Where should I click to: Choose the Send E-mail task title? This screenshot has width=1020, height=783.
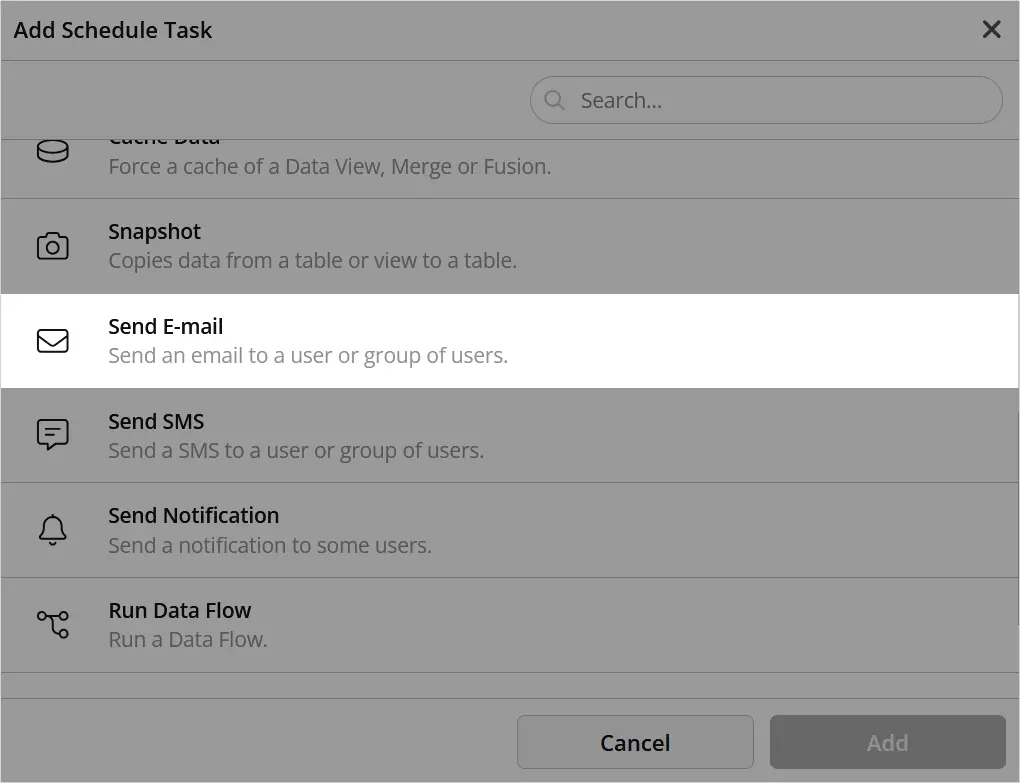(x=165, y=326)
